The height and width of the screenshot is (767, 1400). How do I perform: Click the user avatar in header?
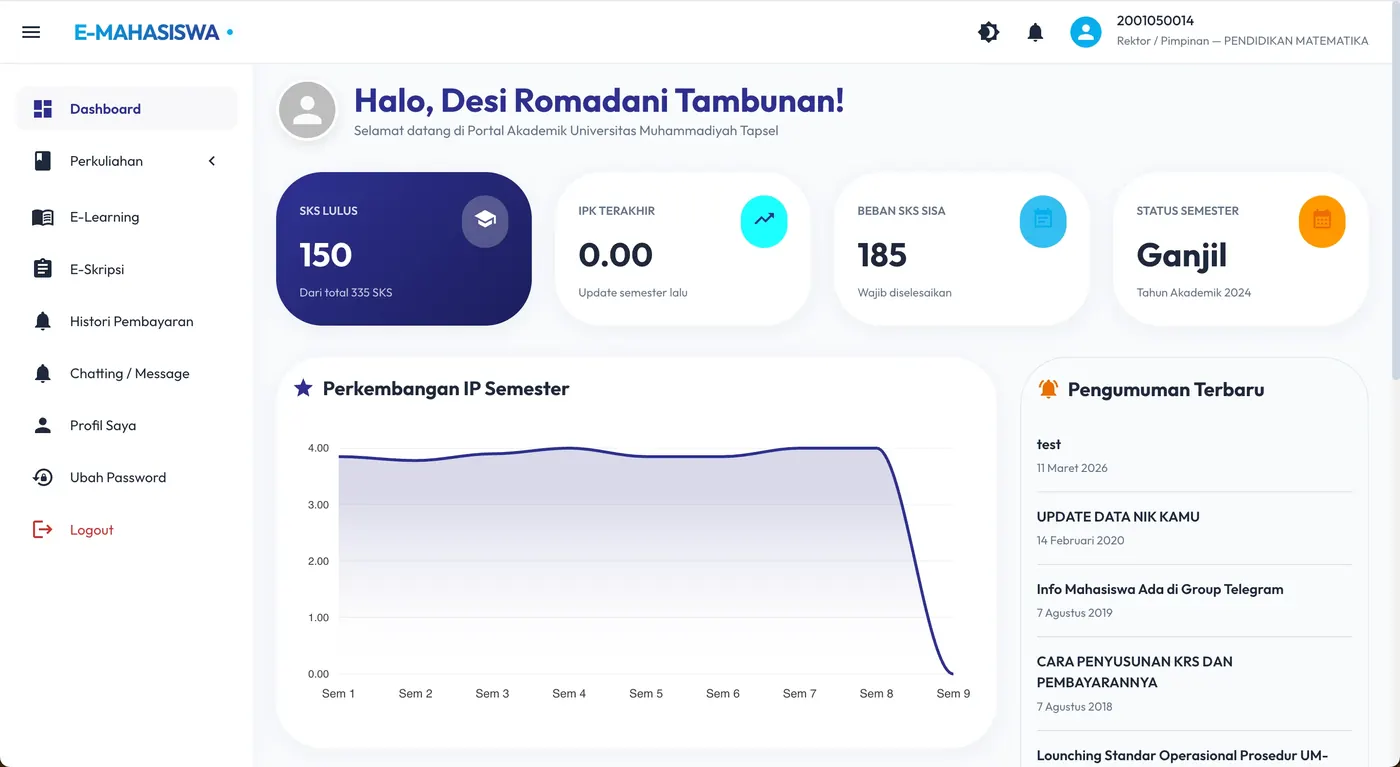click(x=1085, y=32)
